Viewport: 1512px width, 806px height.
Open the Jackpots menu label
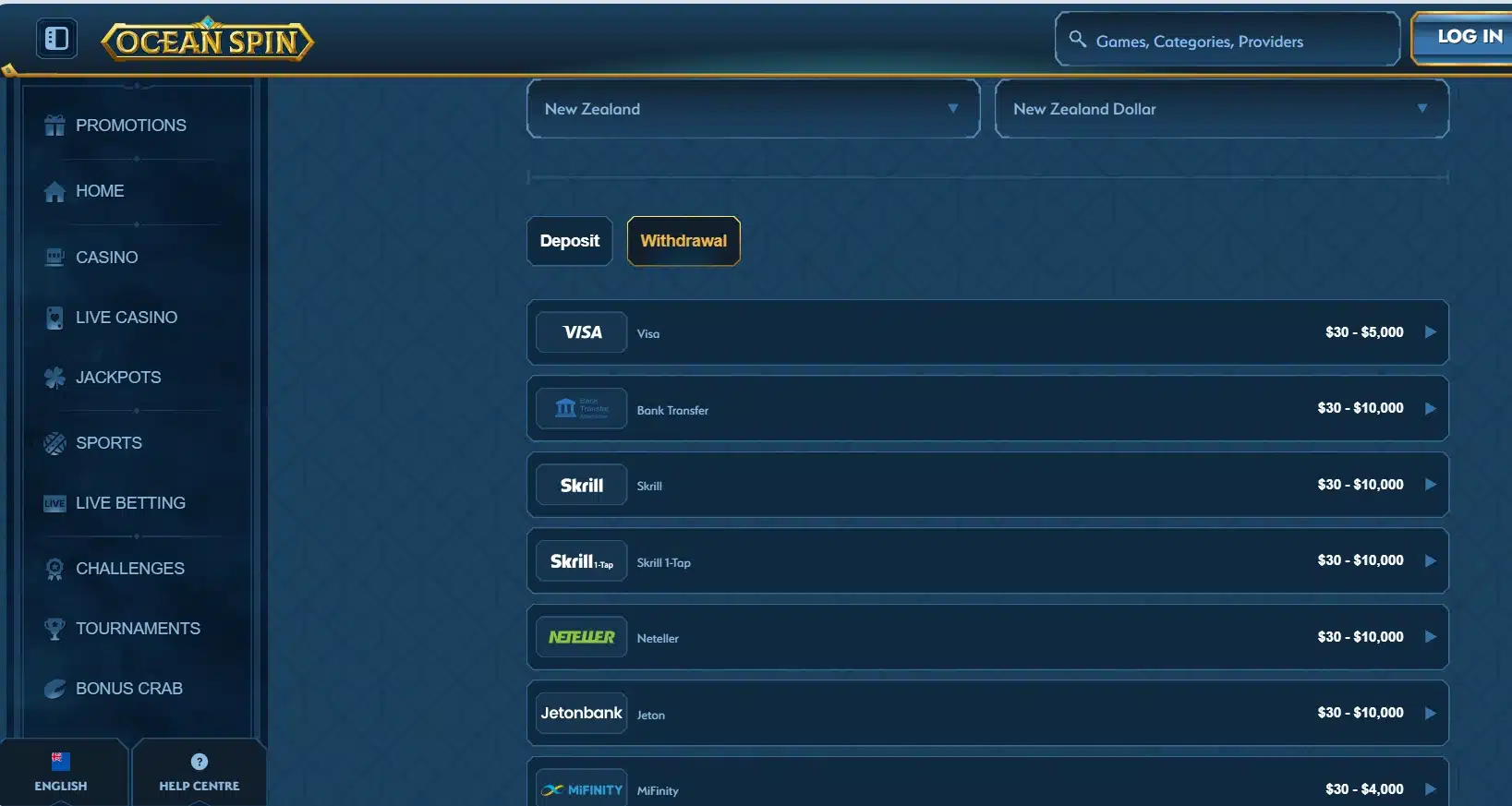coord(118,378)
